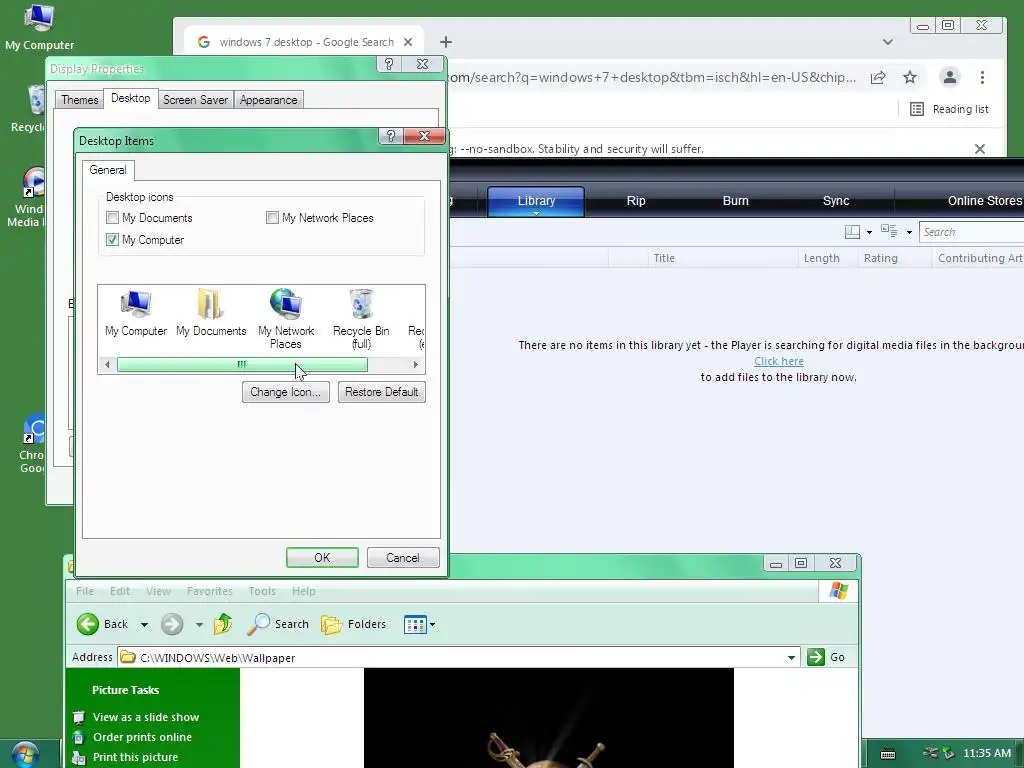Open Media Player layout options dropdown arrow
This screenshot has height=768, width=1024.
coord(869,232)
